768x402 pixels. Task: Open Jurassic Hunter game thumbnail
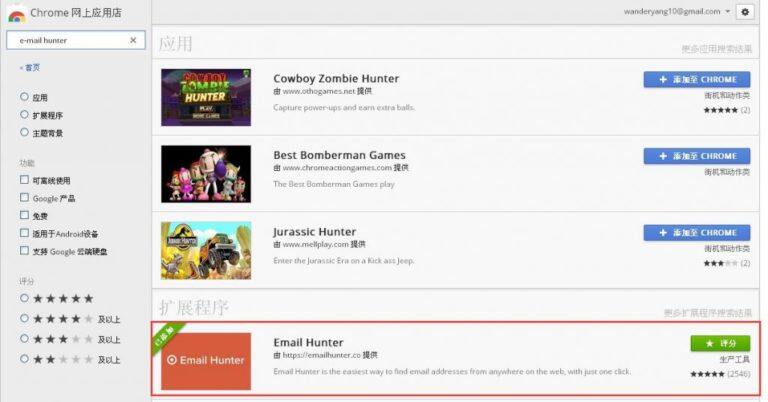[x=206, y=250]
